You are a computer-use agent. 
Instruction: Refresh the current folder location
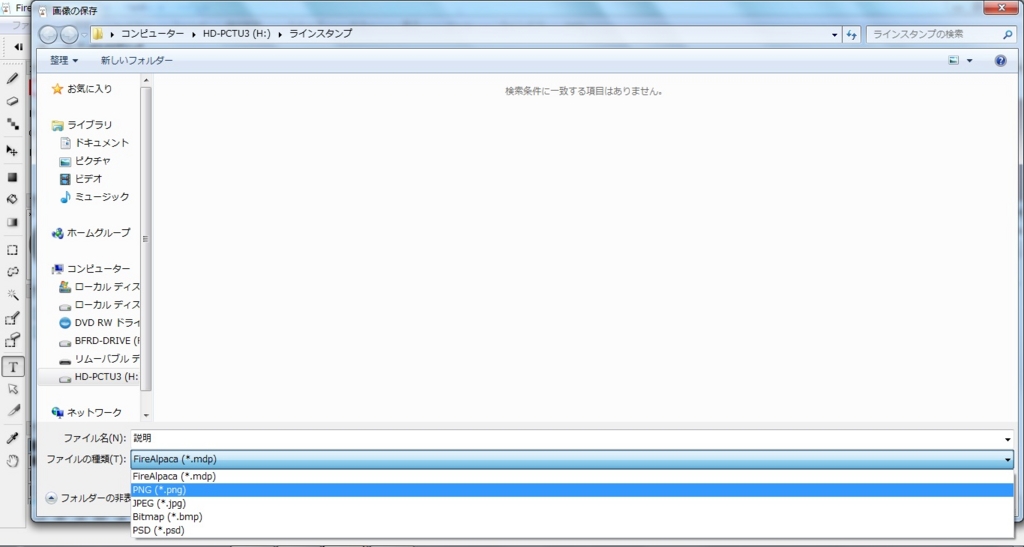pyautogui.click(x=852, y=35)
